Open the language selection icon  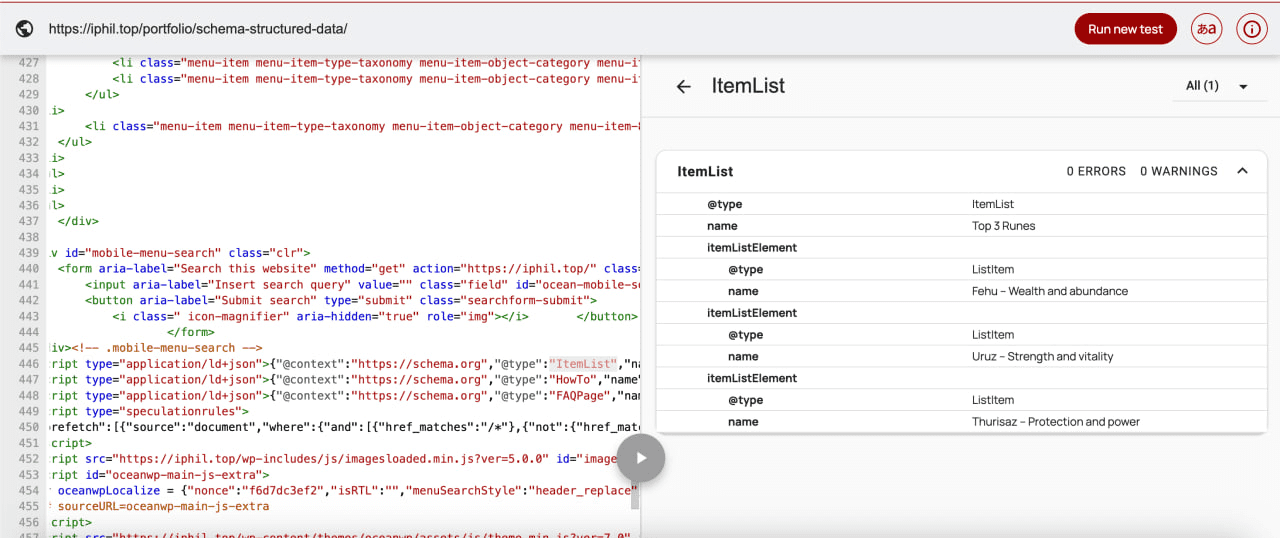coord(1207,29)
